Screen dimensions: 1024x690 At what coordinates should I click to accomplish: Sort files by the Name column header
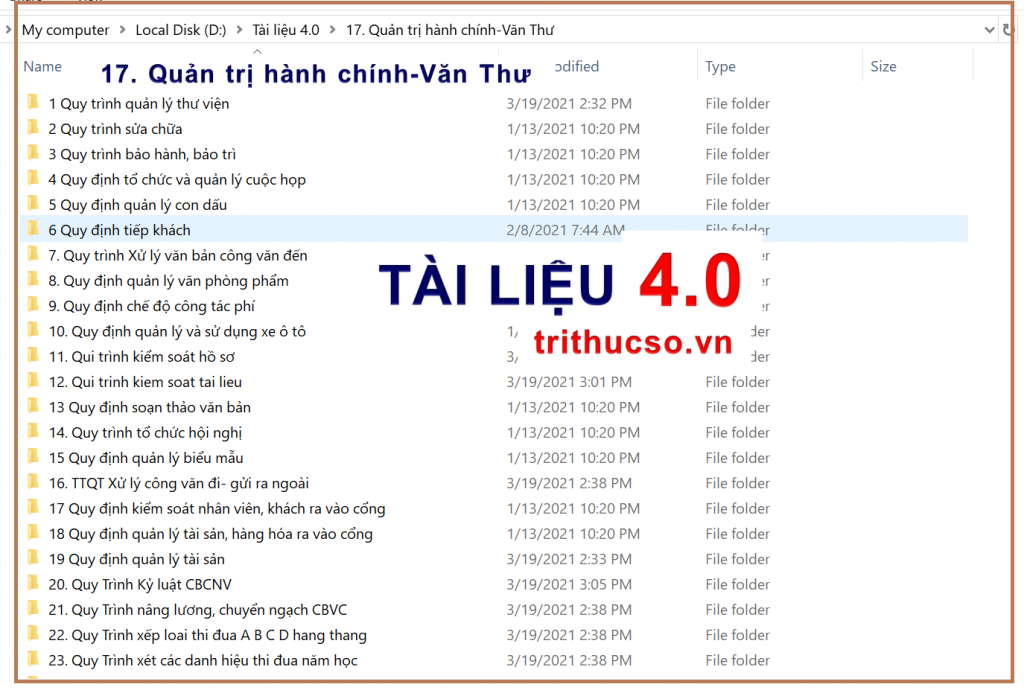[x=43, y=66]
